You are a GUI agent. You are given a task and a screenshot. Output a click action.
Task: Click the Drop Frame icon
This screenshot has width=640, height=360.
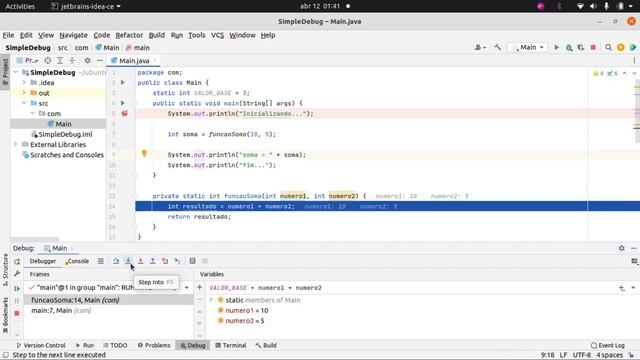(x=165, y=261)
